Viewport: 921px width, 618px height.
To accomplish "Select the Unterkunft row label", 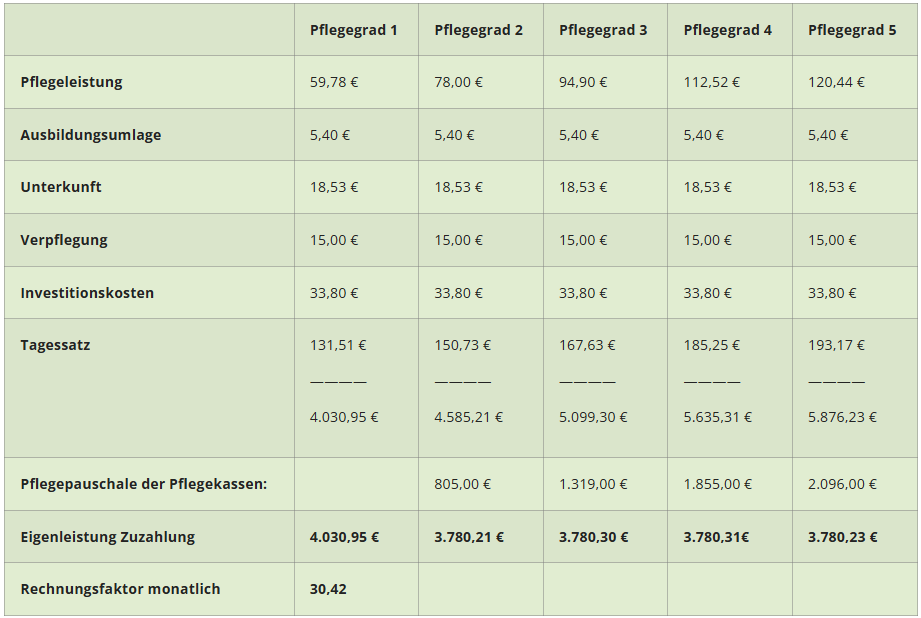I will pyautogui.click(x=61, y=187).
